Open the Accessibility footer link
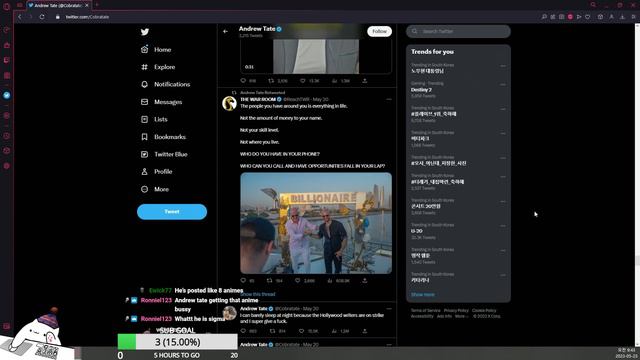640x360 pixels. click(422, 316)
